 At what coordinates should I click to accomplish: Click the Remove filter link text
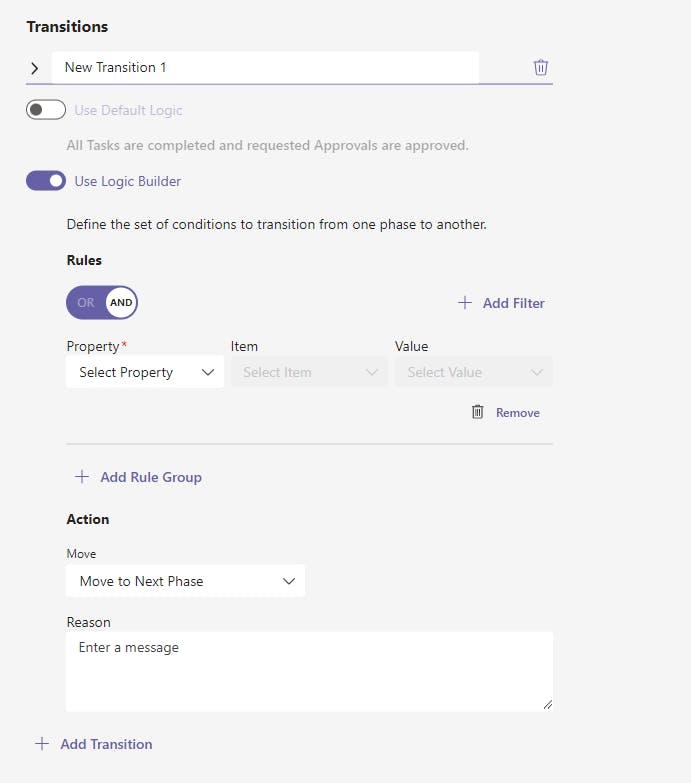(x=517, y=412)
